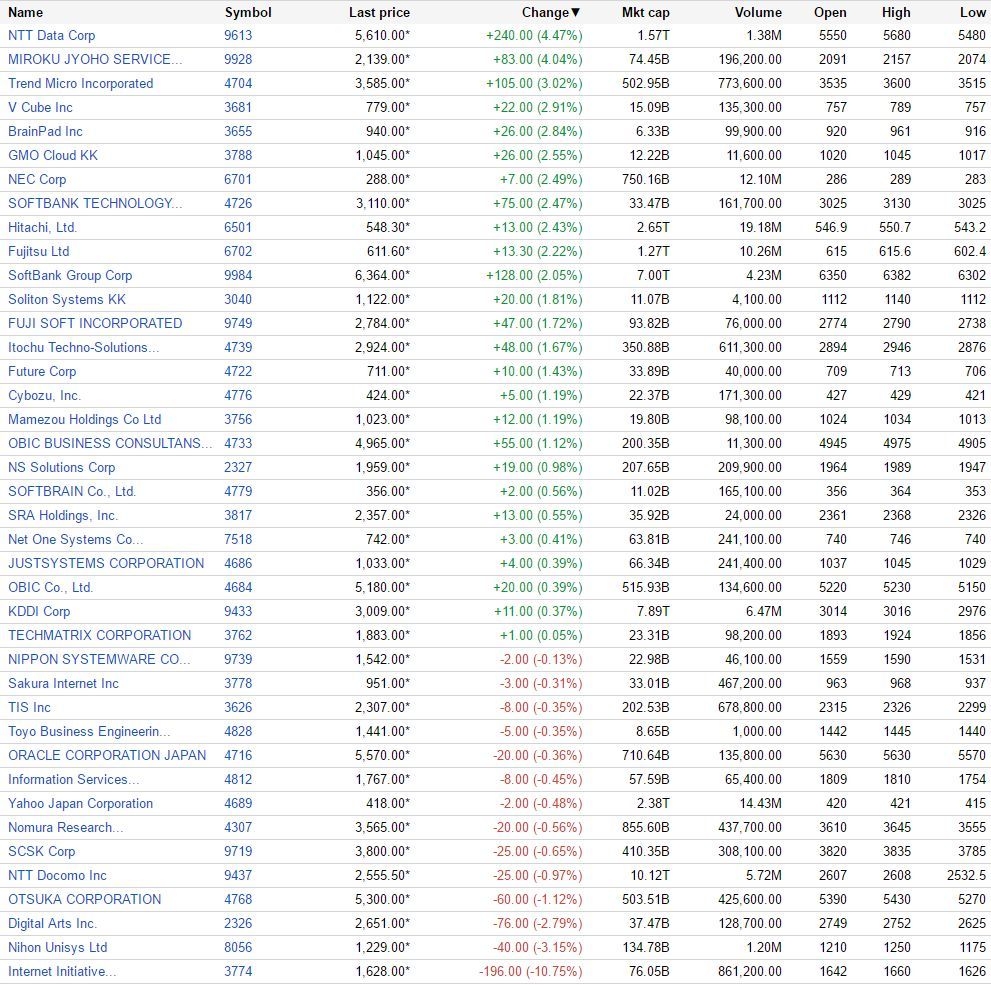991x985 pixels.
Task: Open KDDI Corp link
Action: pyautogui.click(x=39, y=612)
